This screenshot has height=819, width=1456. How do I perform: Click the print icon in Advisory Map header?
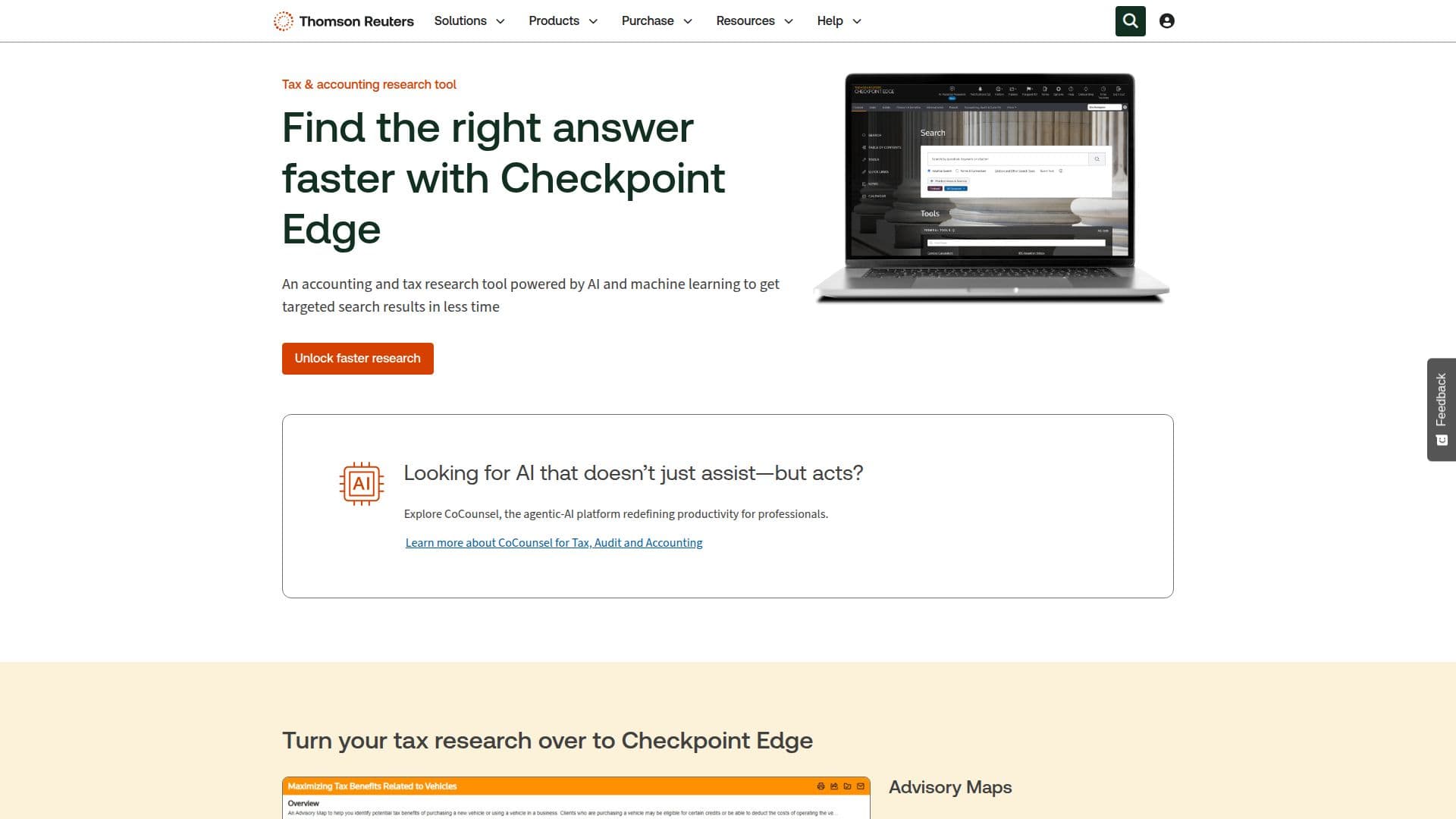click(821, 786)
